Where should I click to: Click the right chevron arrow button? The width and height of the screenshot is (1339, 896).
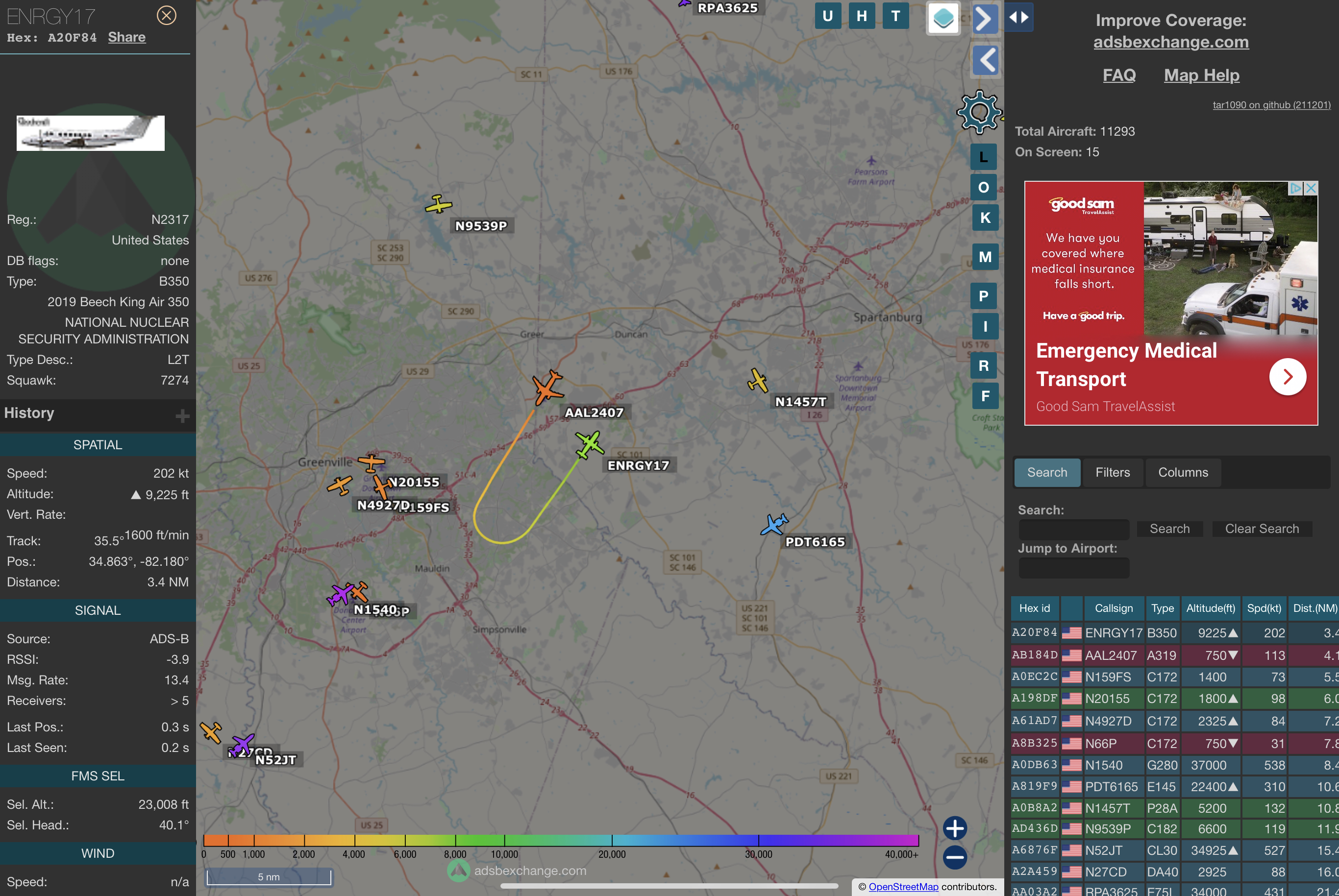pos(985,19)
